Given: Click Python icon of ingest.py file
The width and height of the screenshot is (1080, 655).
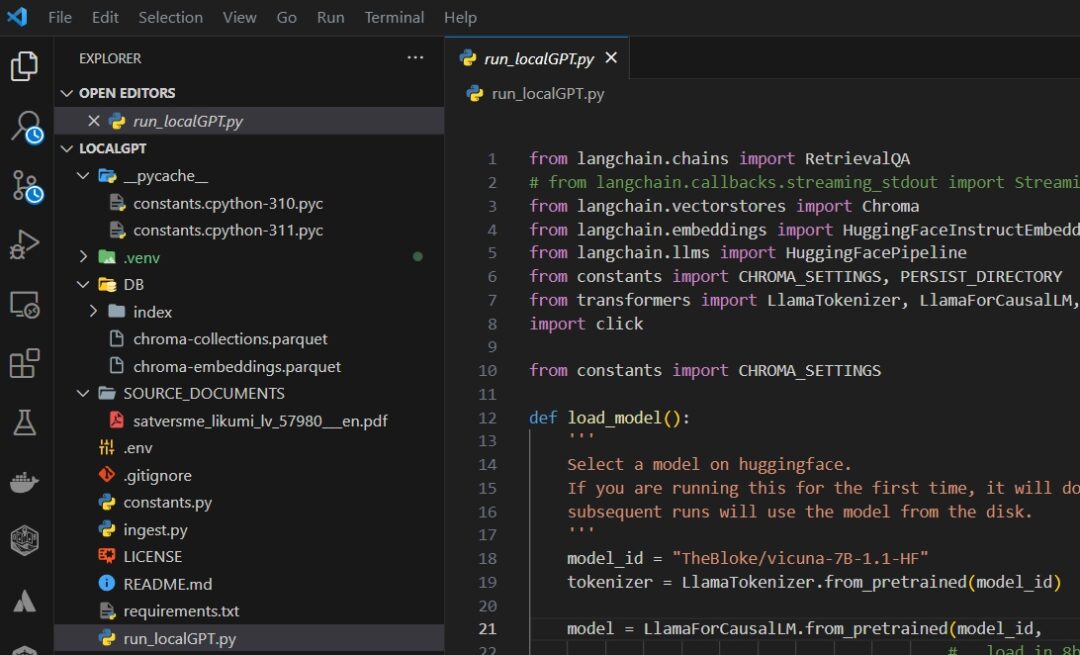Looking at the screenshot, I should coord(107,529).
